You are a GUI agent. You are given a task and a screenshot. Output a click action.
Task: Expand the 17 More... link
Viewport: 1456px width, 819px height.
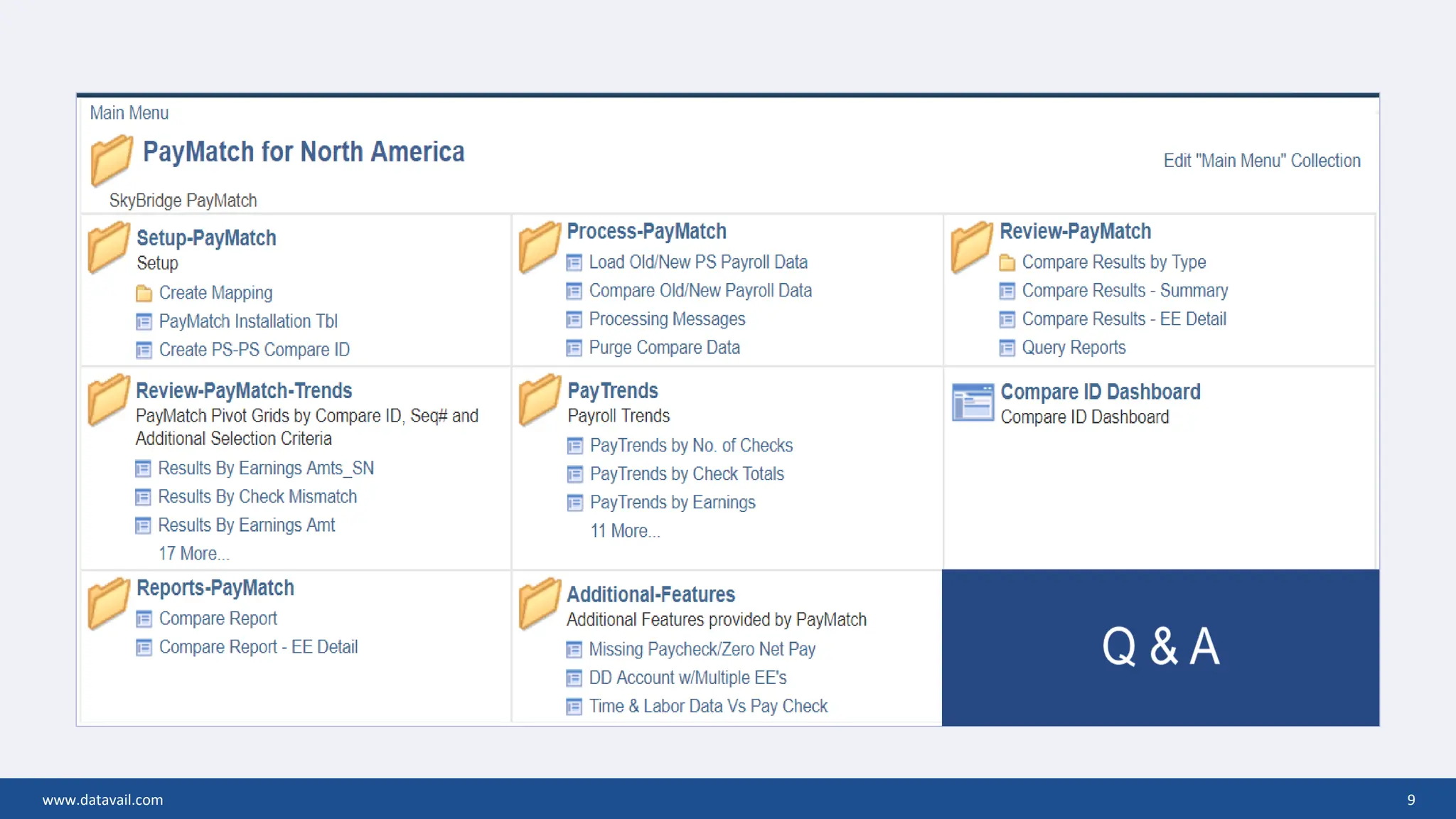point(193,554)
